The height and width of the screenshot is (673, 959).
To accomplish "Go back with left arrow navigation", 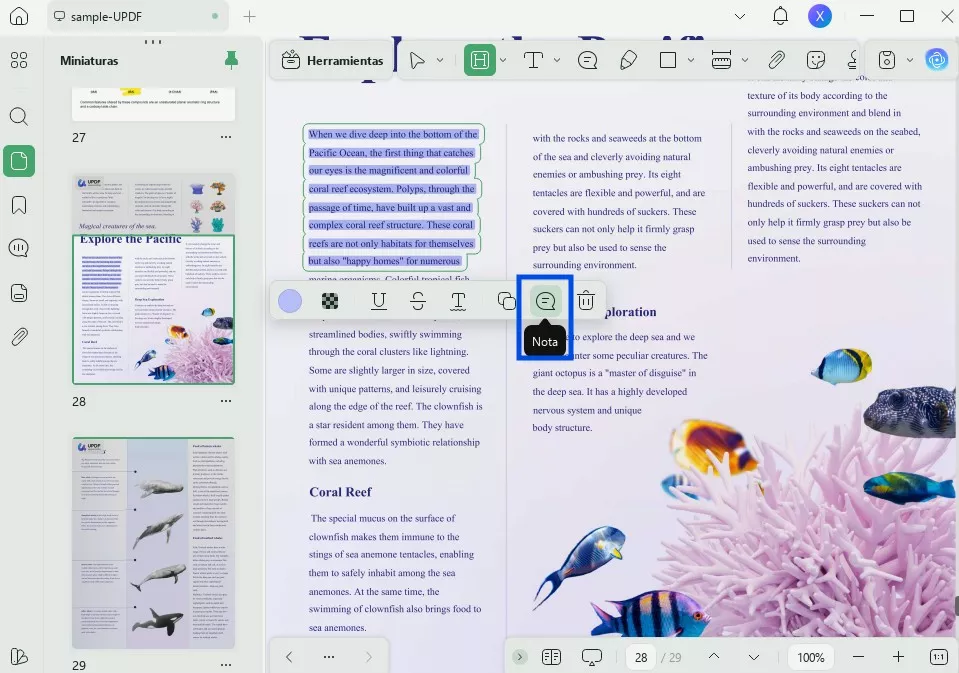I will (x=289, y=657).
